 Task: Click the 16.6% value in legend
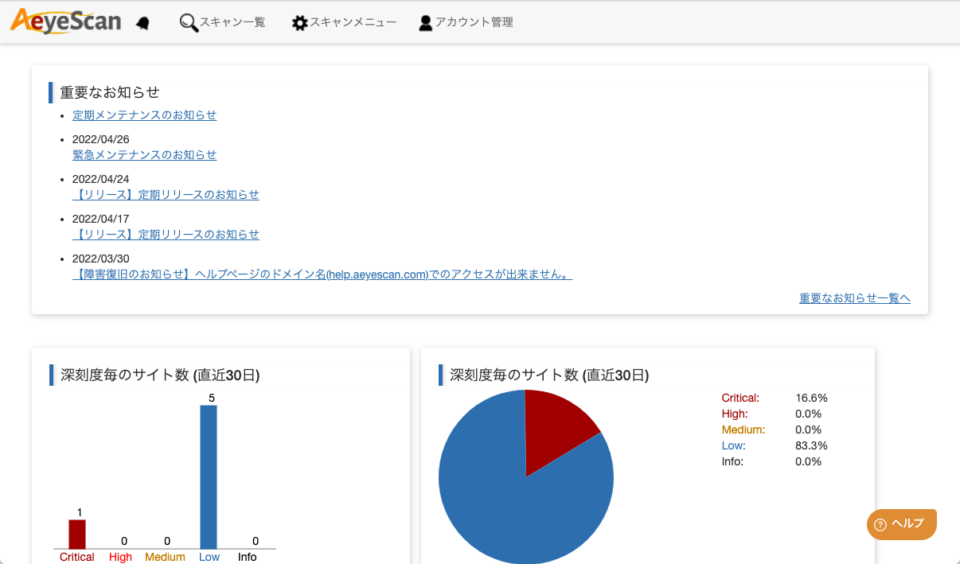tap(811, 398)
